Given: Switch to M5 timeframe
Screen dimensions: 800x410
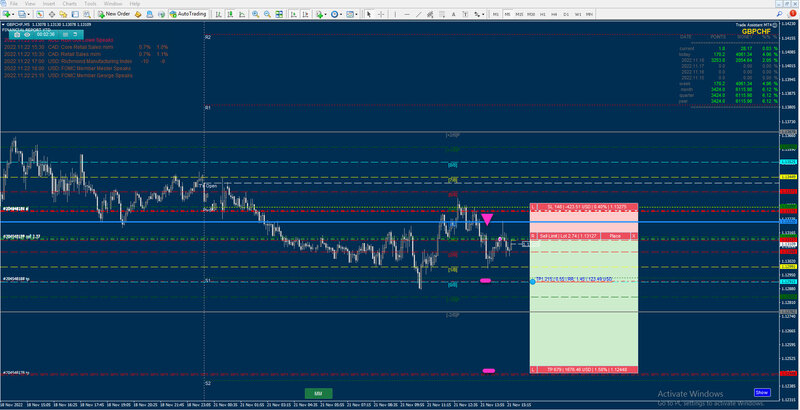Looking at the screenshot, I should point(507,14).
